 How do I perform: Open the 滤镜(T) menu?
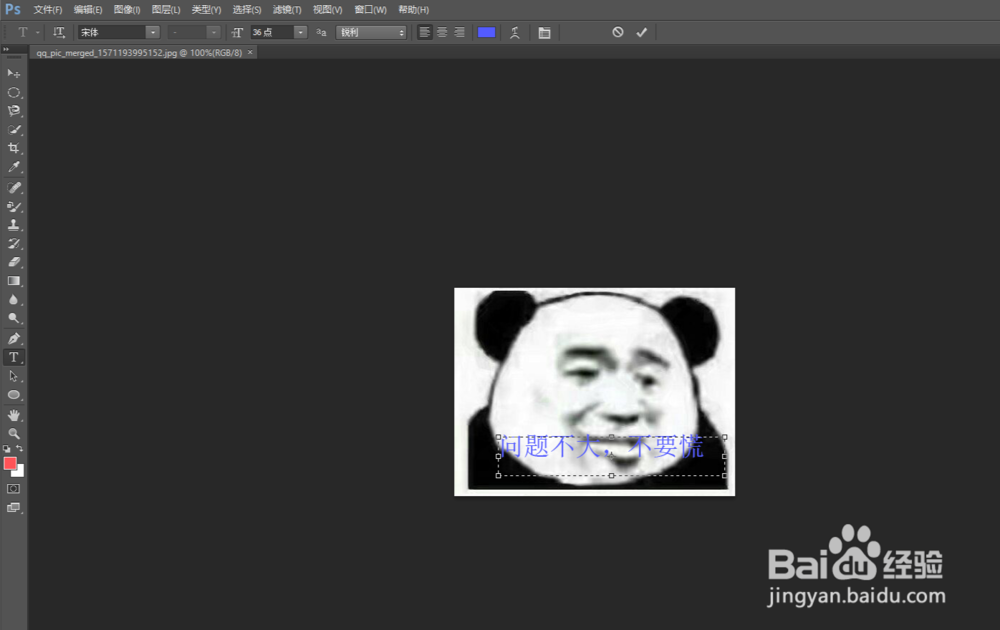(x=287, y=10)
